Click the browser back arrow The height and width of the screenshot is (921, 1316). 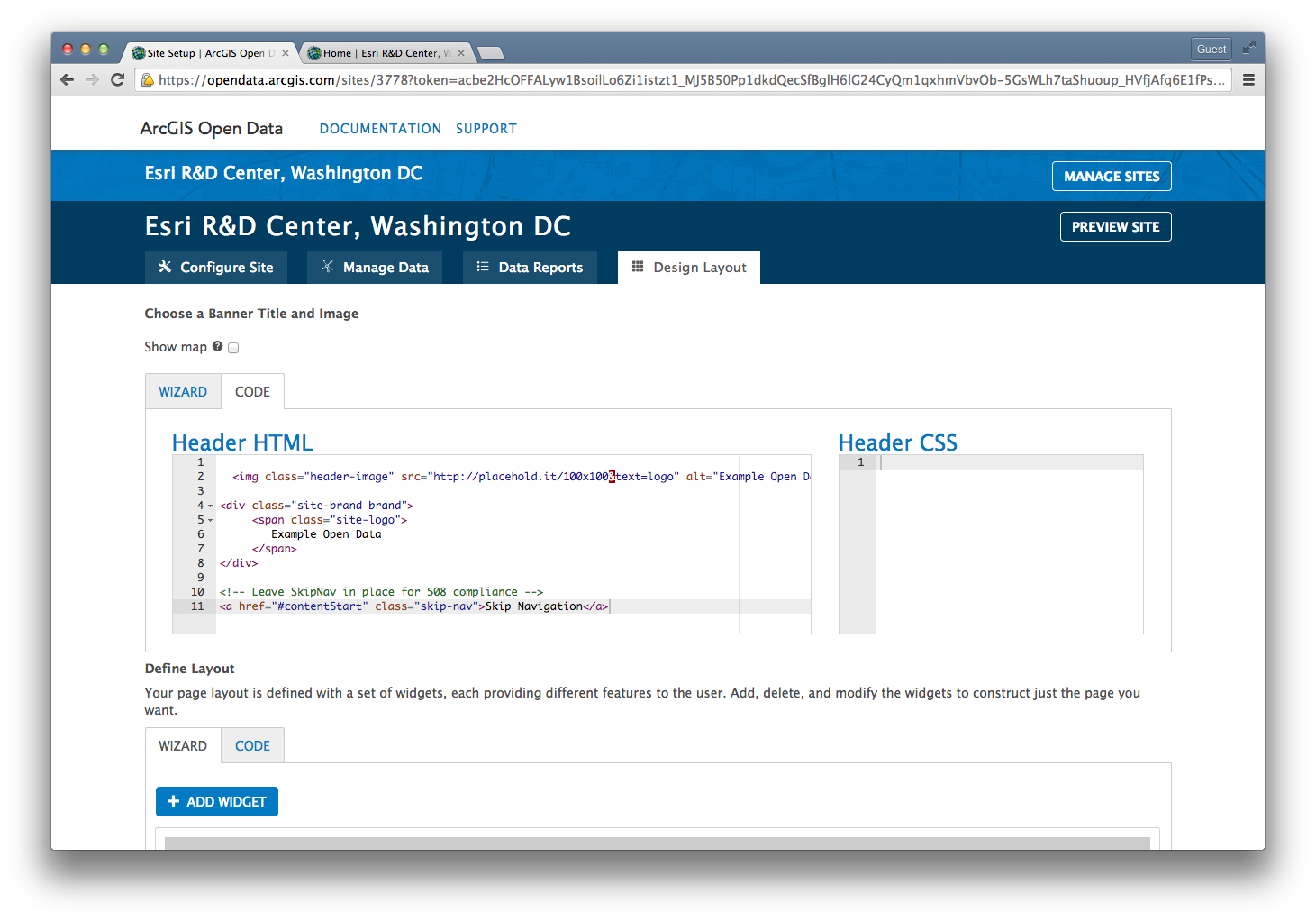tap(68, 79)
